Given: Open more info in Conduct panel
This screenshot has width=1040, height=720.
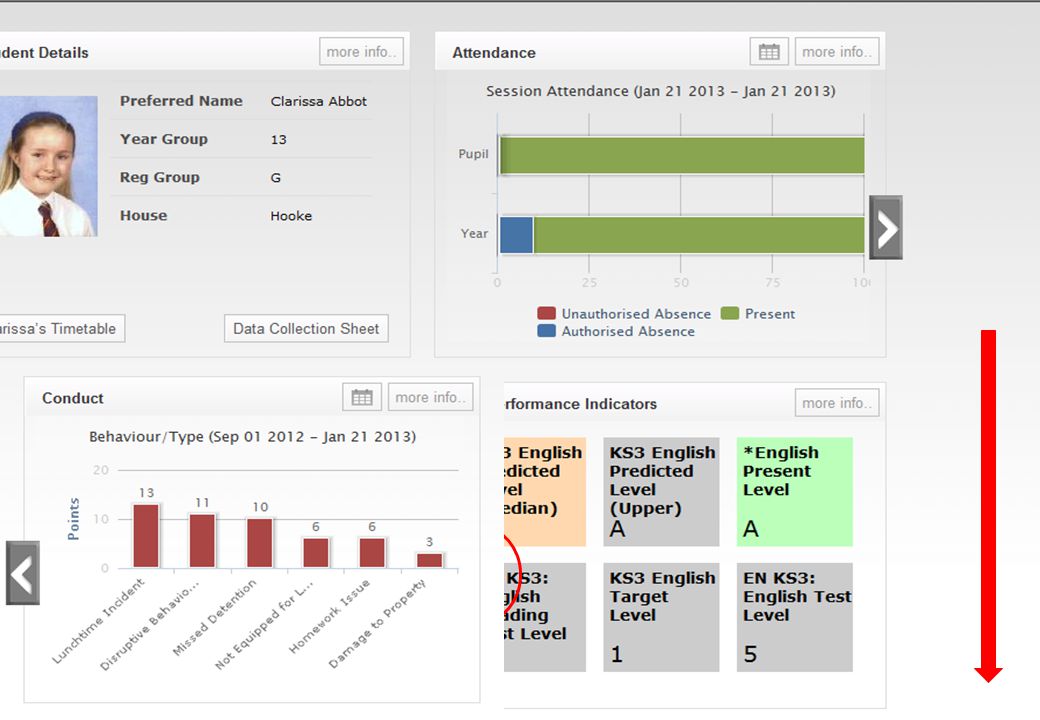Looking at the screenshot, I should 430,397.
